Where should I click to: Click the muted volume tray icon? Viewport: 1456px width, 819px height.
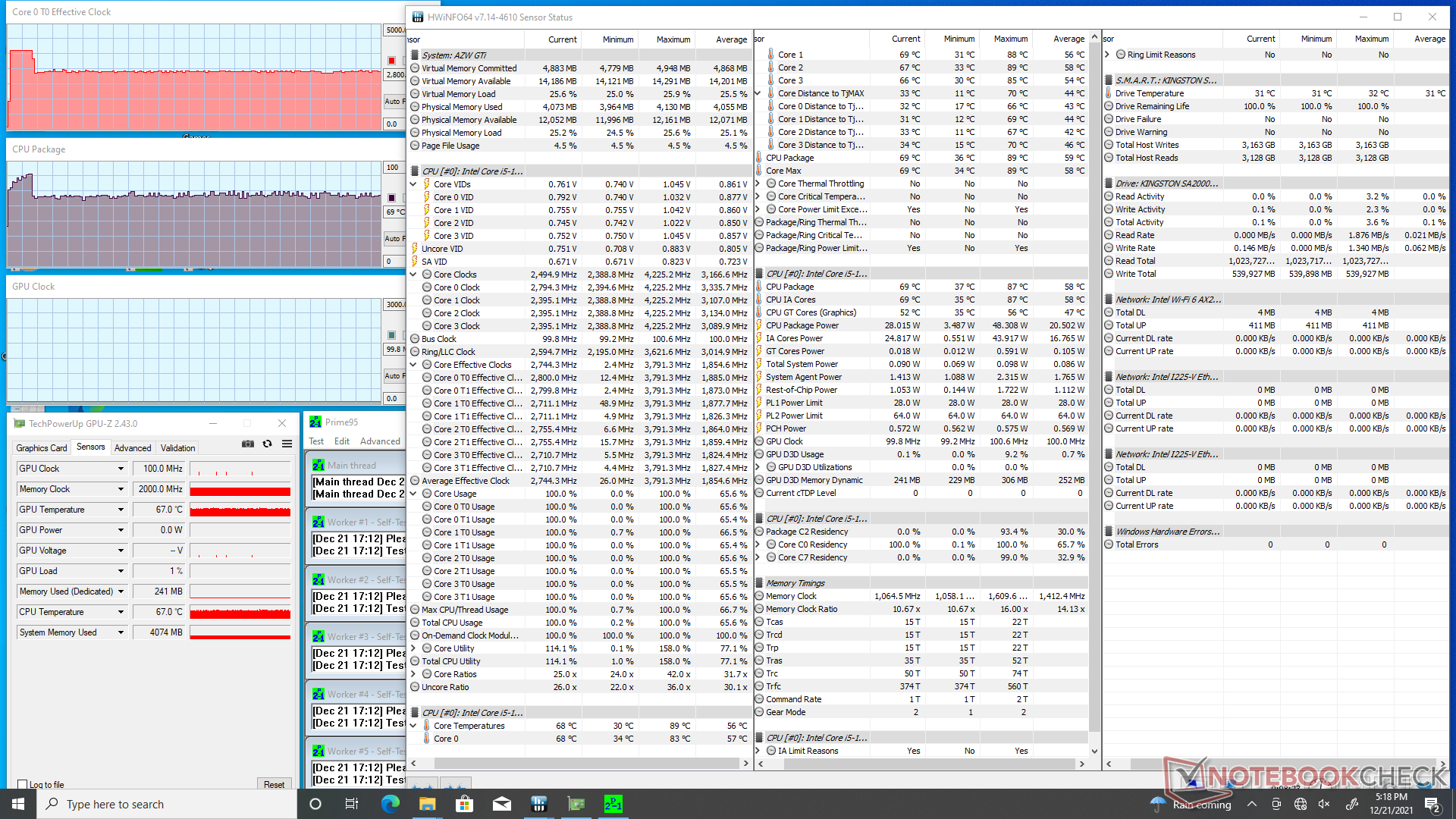1324,804
